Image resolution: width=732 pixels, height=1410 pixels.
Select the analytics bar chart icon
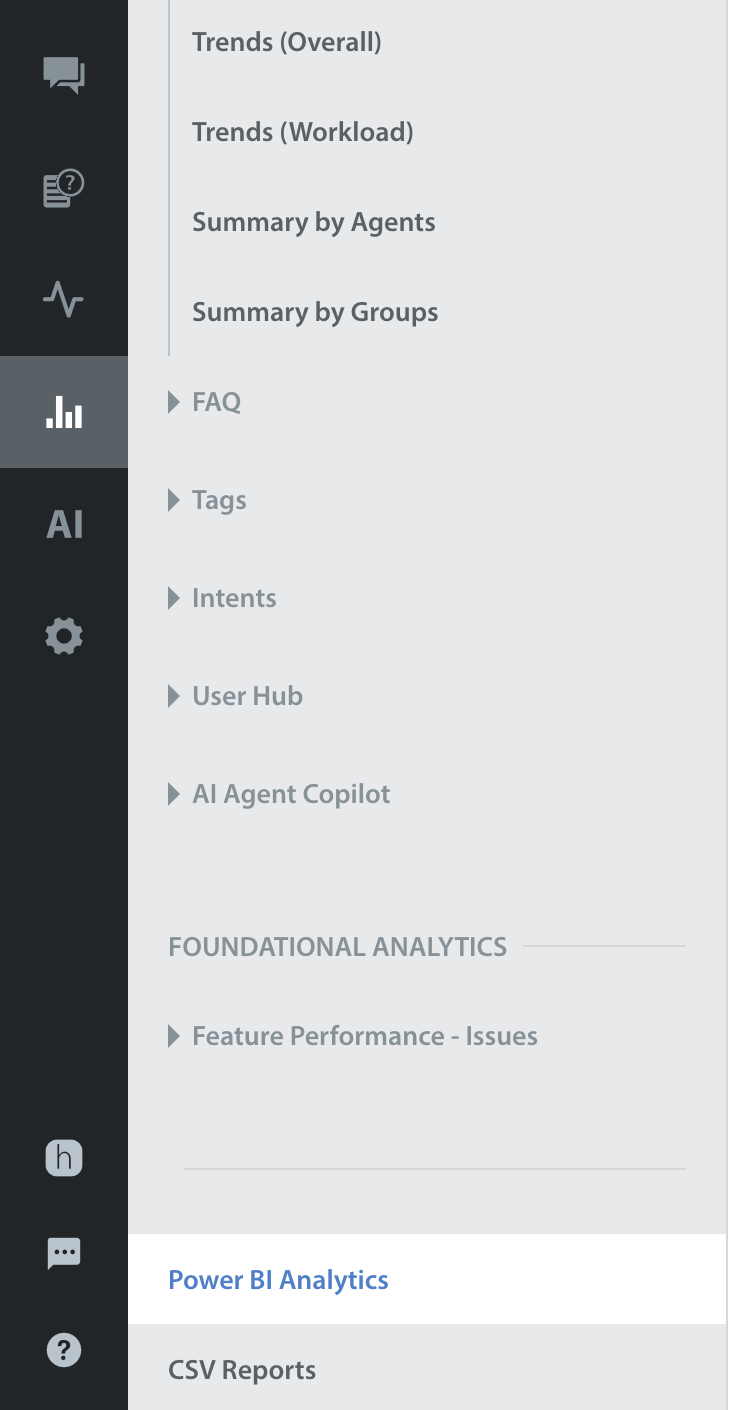64,412
